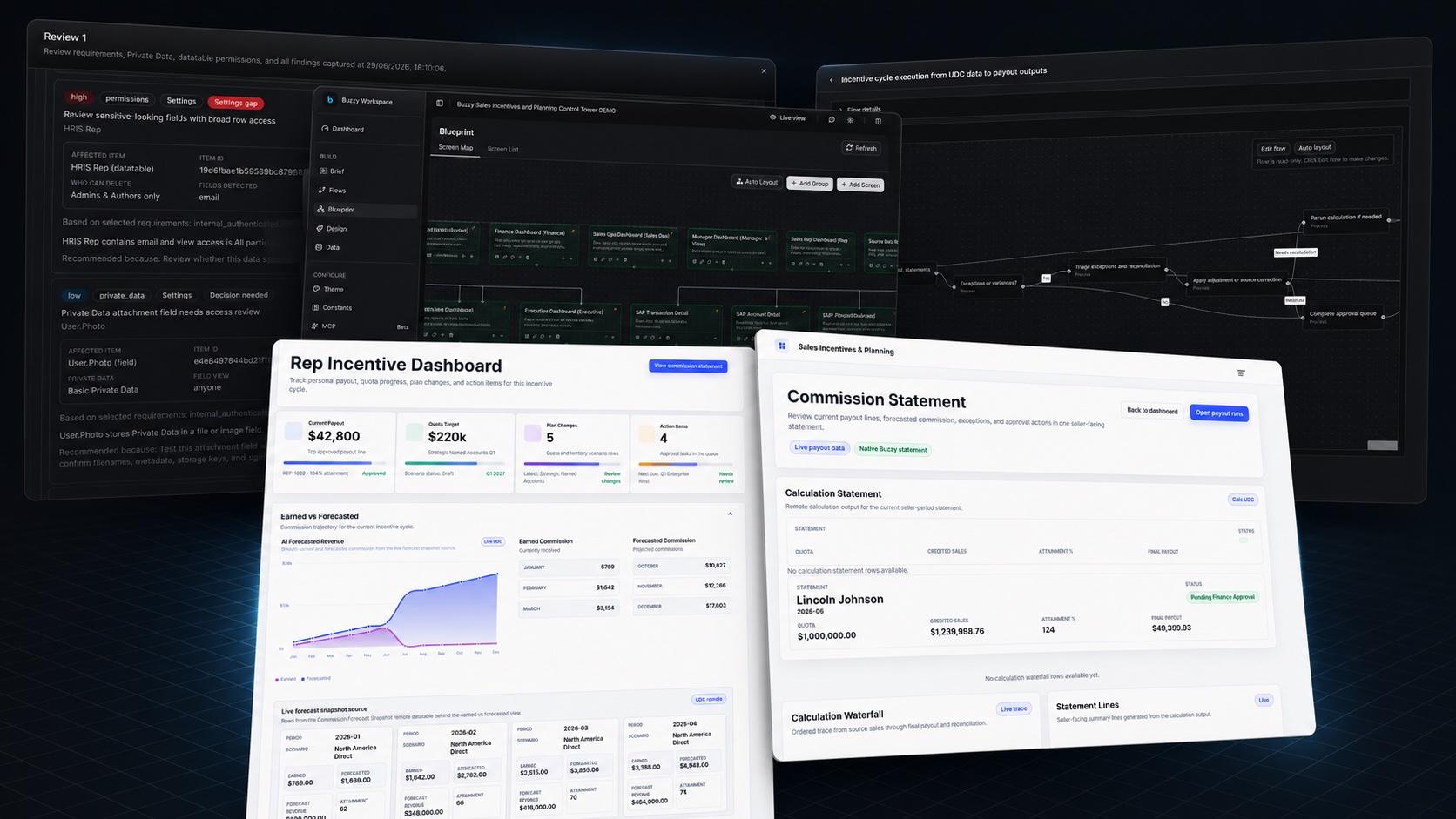Open the Finance Dashboard screen card

coord(533,245)
